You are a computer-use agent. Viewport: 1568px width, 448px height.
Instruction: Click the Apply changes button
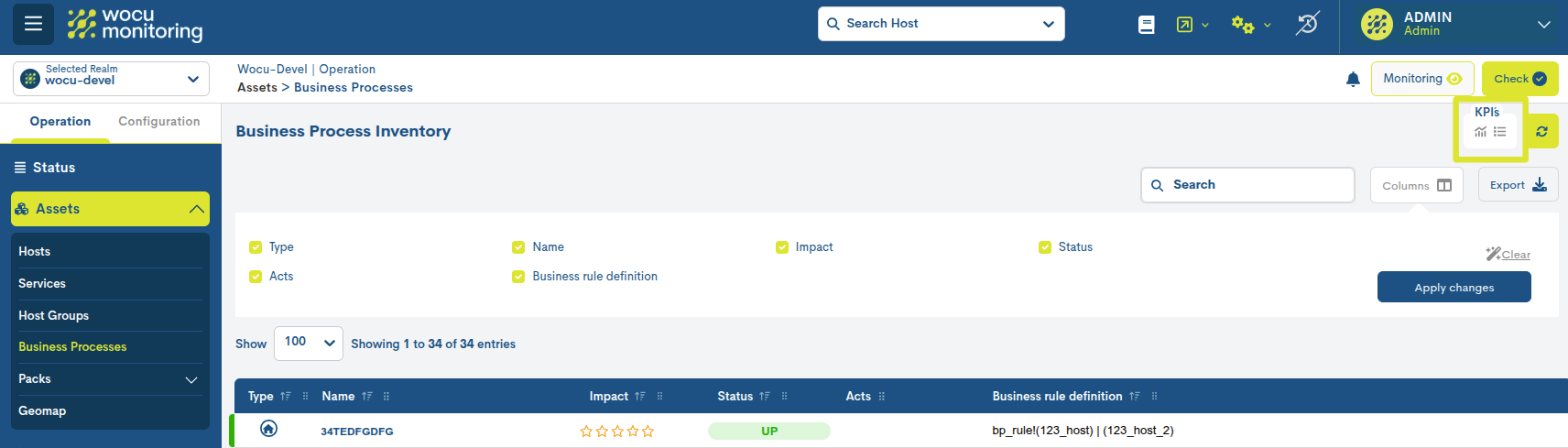1454,287
